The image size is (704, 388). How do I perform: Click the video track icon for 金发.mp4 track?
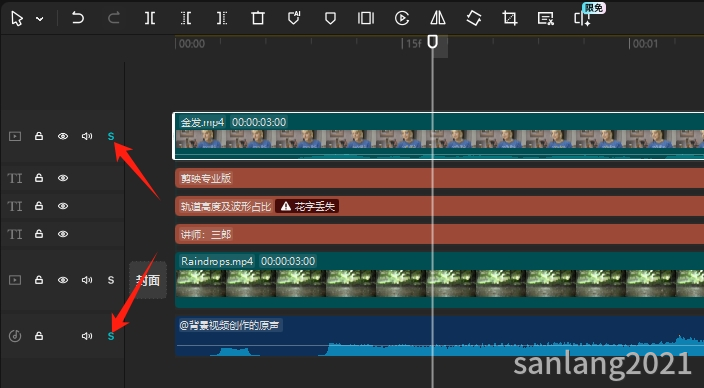15,136
